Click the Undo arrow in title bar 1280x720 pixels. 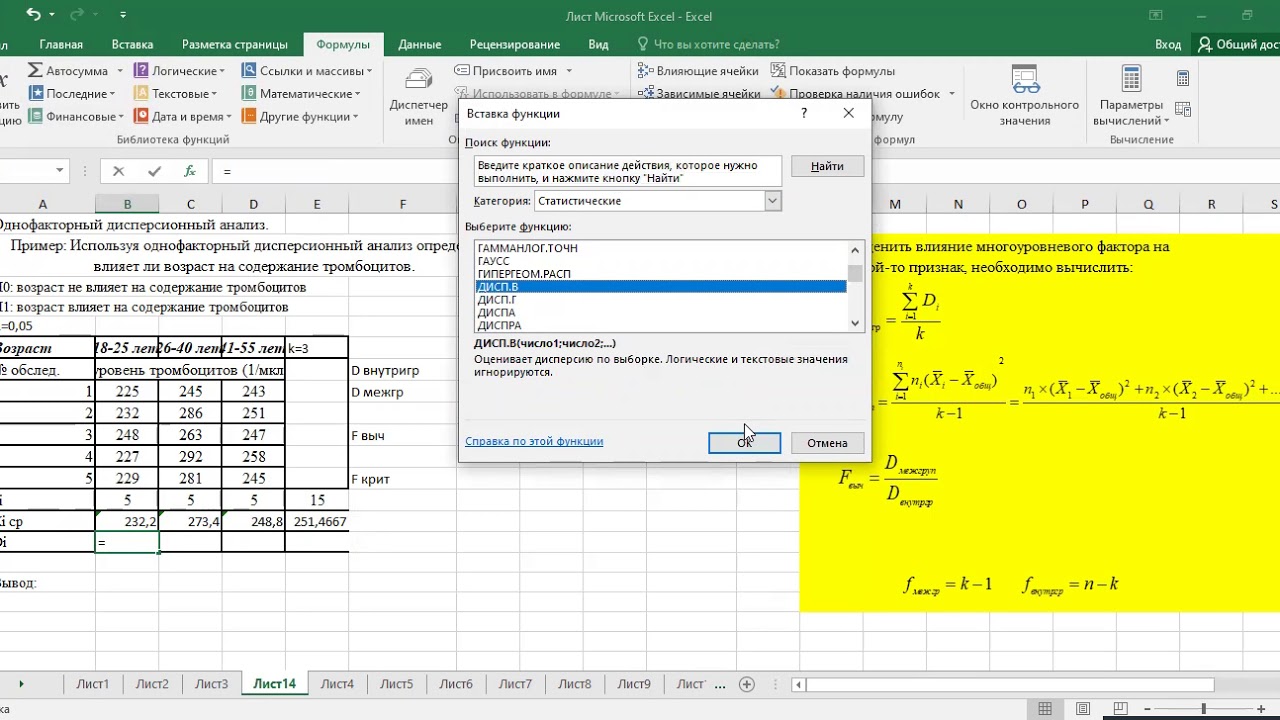pyautogui.click(x=34, y=15)
